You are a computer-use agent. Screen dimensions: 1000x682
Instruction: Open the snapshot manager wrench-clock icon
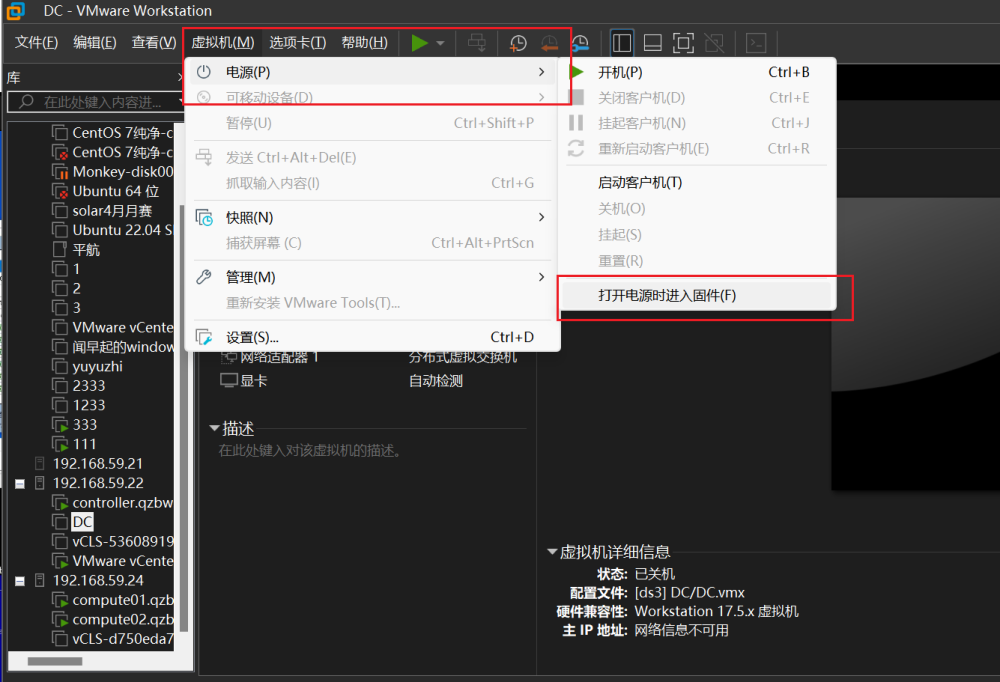[580, 43]
